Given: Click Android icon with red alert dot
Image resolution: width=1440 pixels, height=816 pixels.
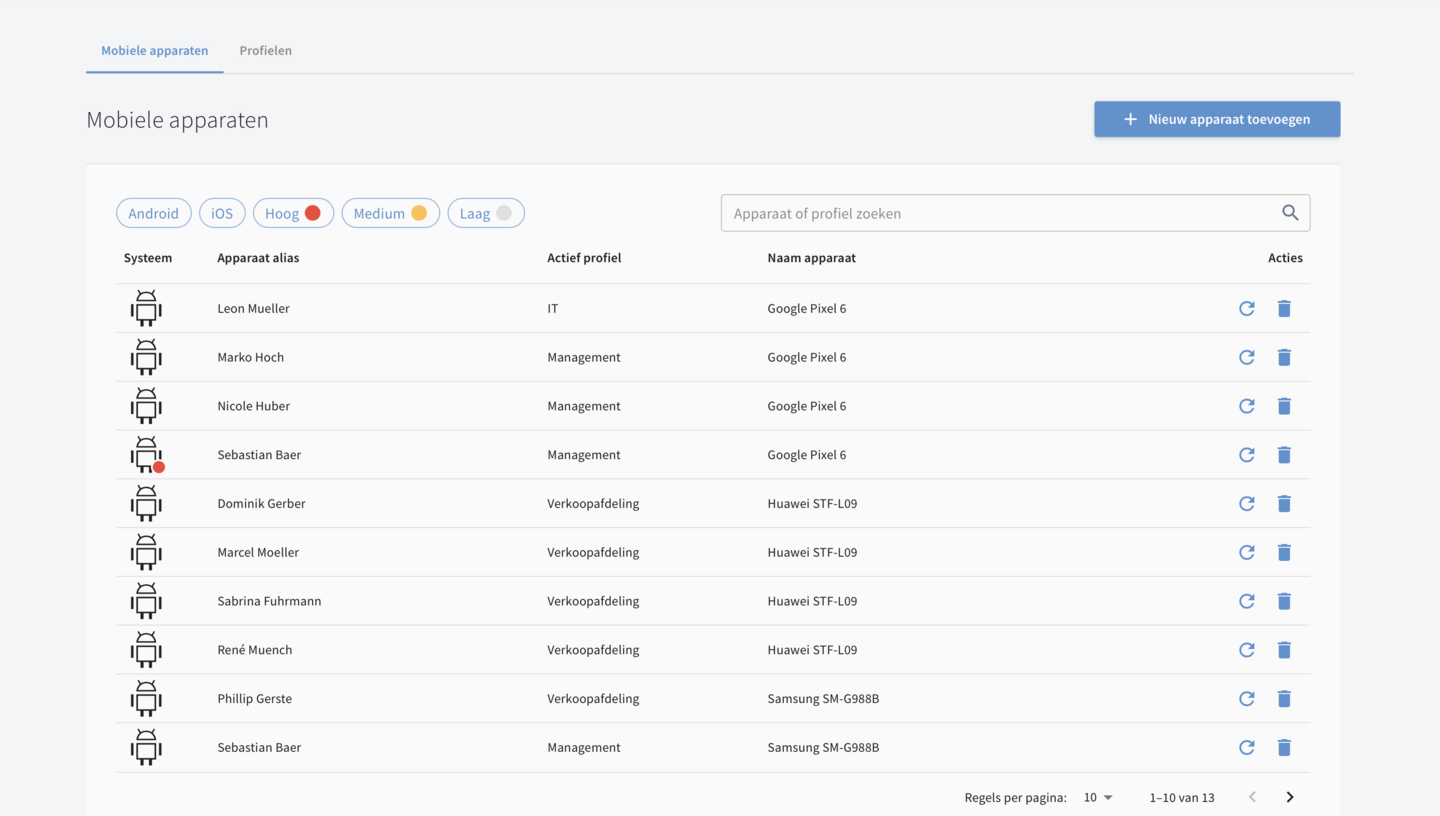Looking at the screenshot, I should pyautogui.click(x=147, y=455).
